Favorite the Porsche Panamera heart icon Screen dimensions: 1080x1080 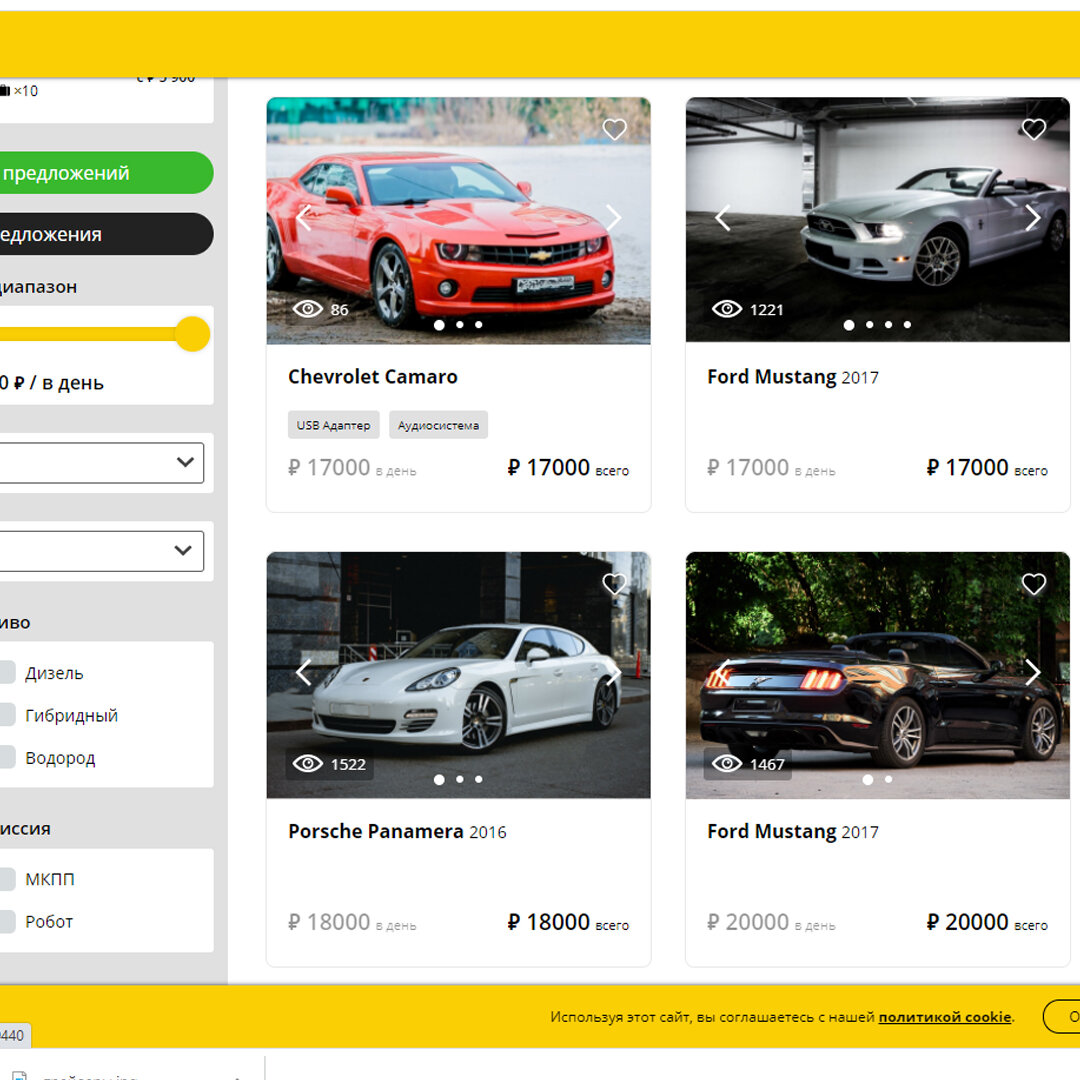(x=614, y=583)
